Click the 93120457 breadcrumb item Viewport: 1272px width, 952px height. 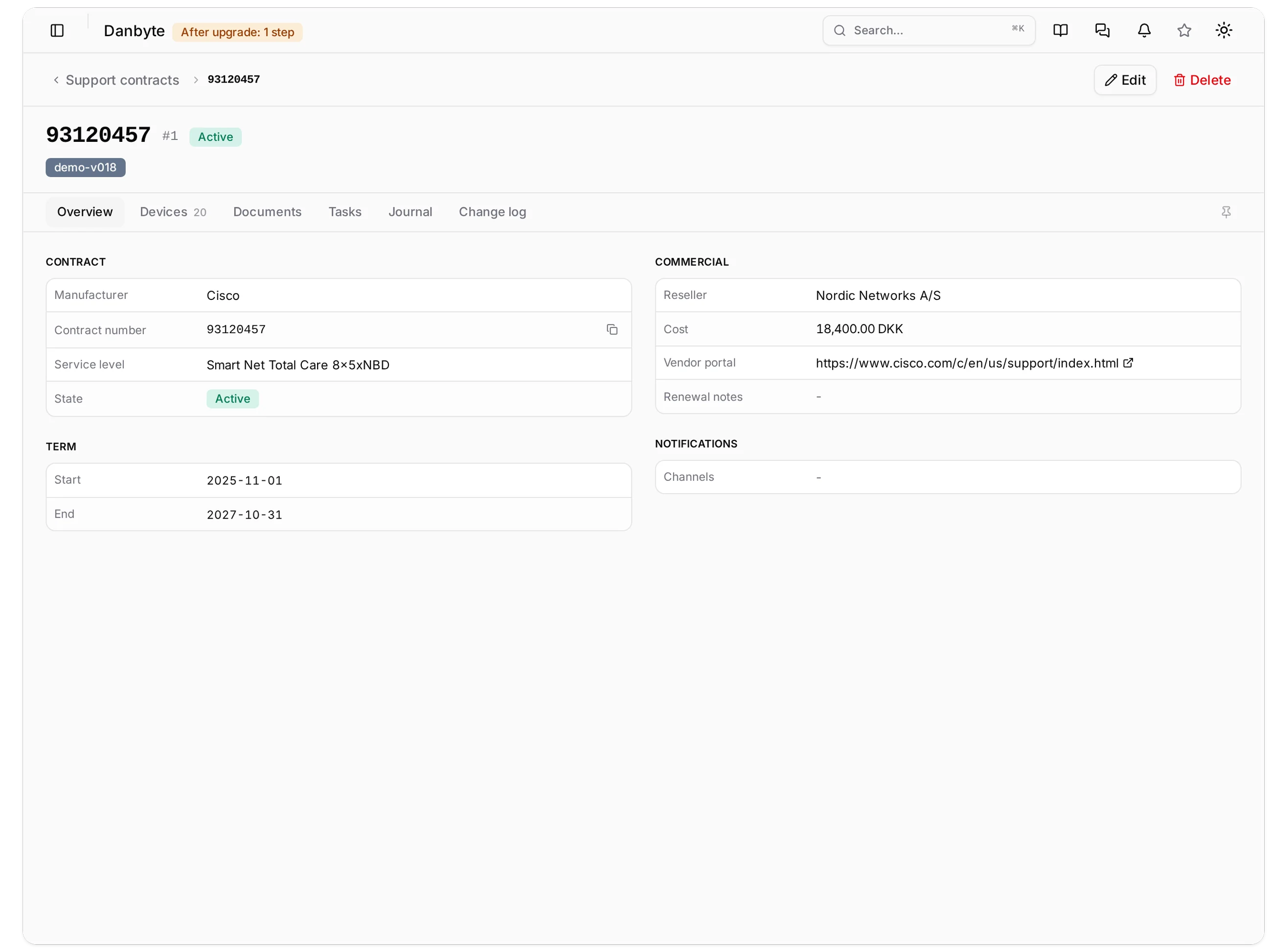pos(233,80)
